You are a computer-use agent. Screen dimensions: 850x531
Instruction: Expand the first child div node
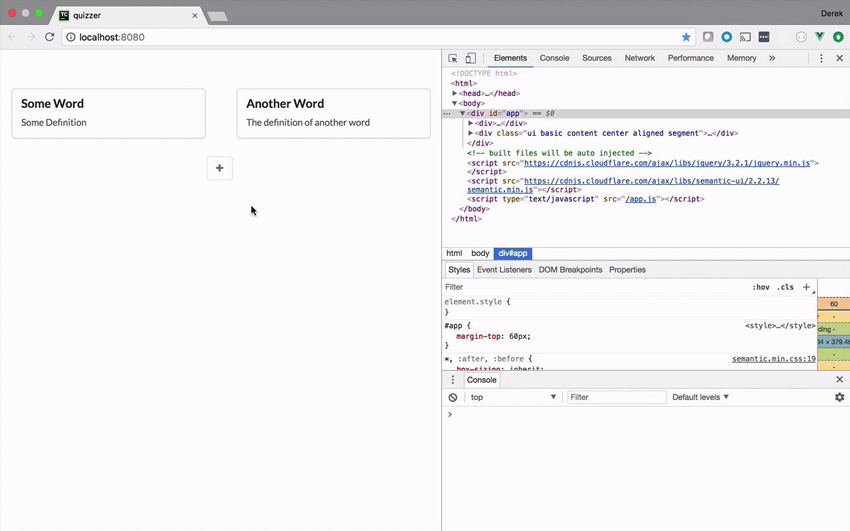point(470,123)
